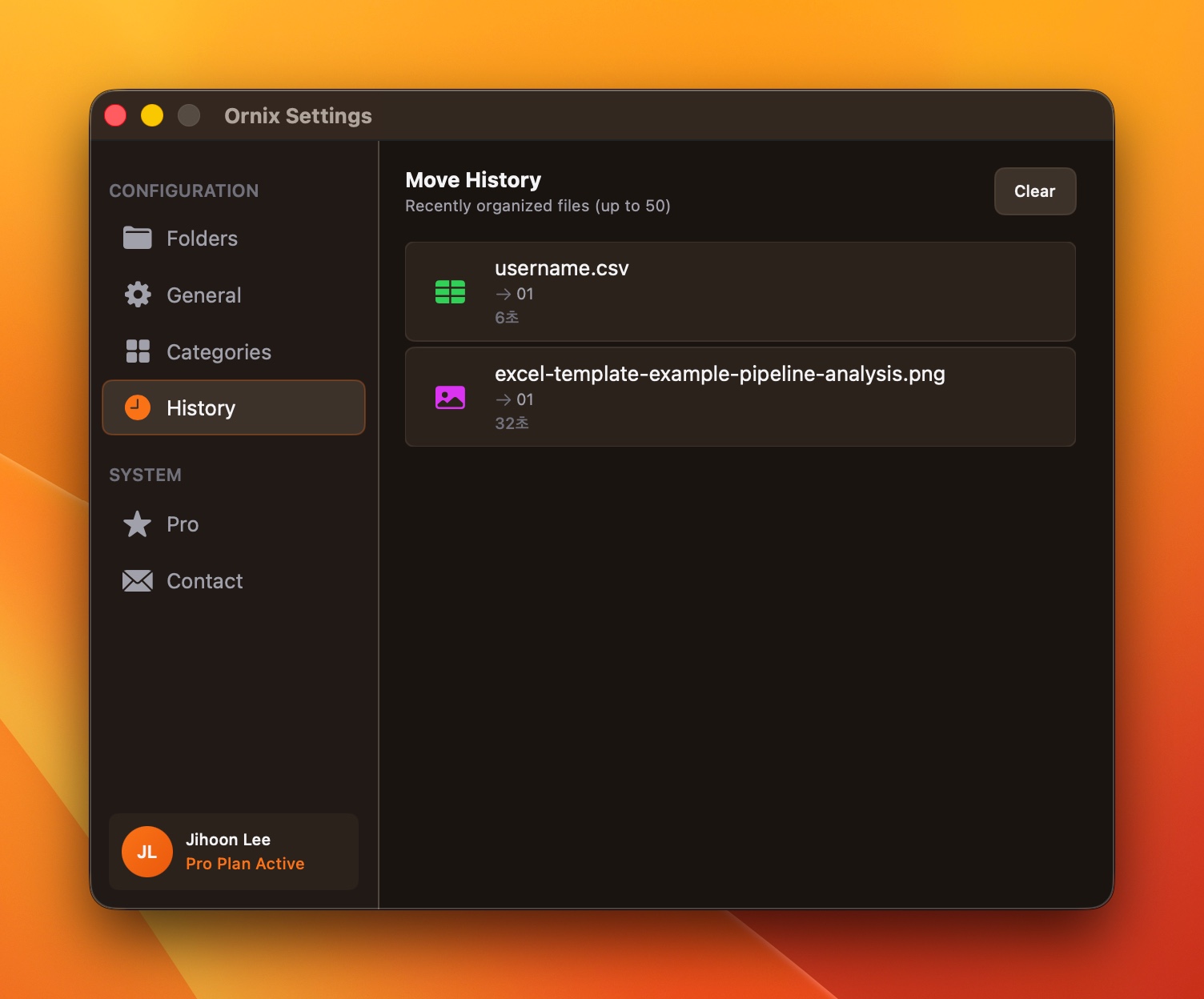Click the orange History clock icon
Screen dimensions: 1204x999
coord(137,407)
